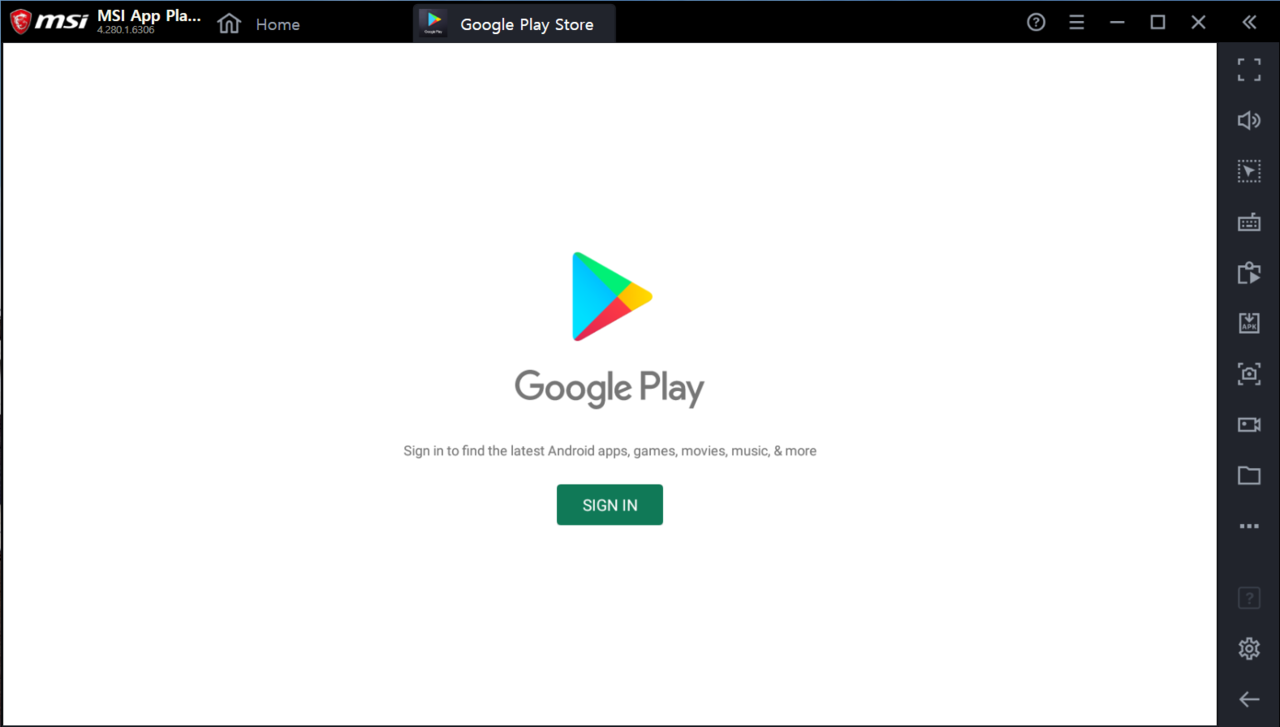Switch to the Home tab
This screenshot has width=1280, height=727.
tap(259, 24)
